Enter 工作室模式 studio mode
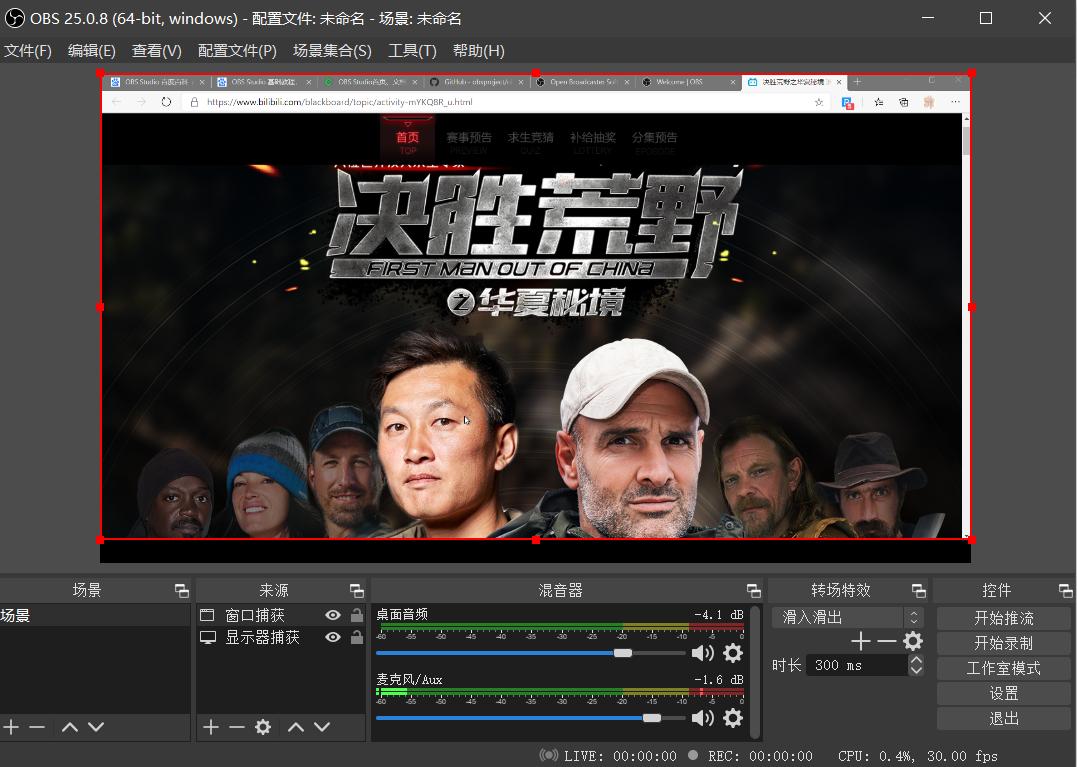Viewport: 1077px width, 767px height. coord(1003,667)
